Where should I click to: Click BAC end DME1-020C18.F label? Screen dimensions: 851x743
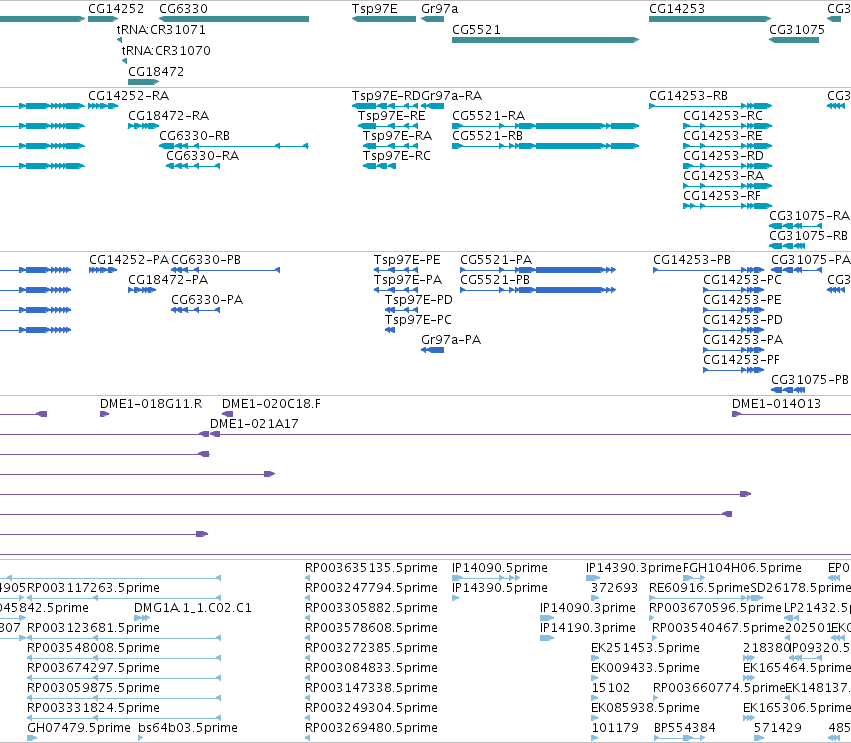pos(271,404)
